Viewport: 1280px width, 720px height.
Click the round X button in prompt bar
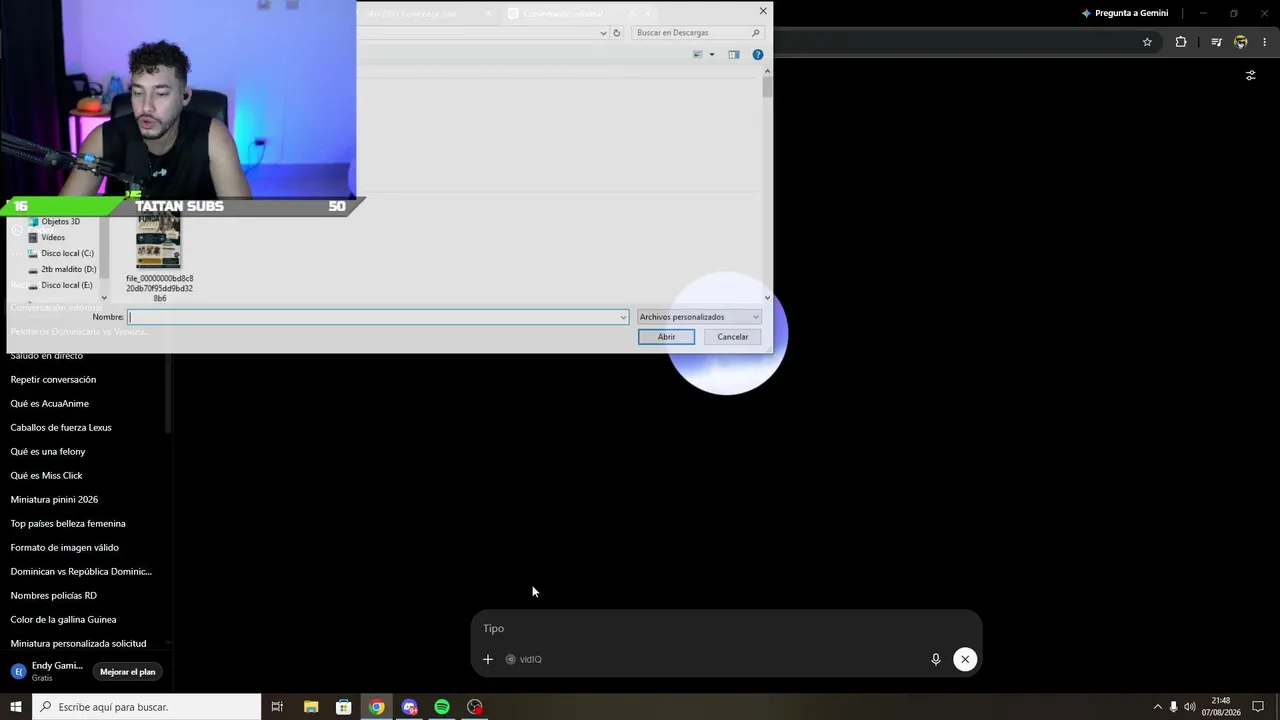[965, 659]
